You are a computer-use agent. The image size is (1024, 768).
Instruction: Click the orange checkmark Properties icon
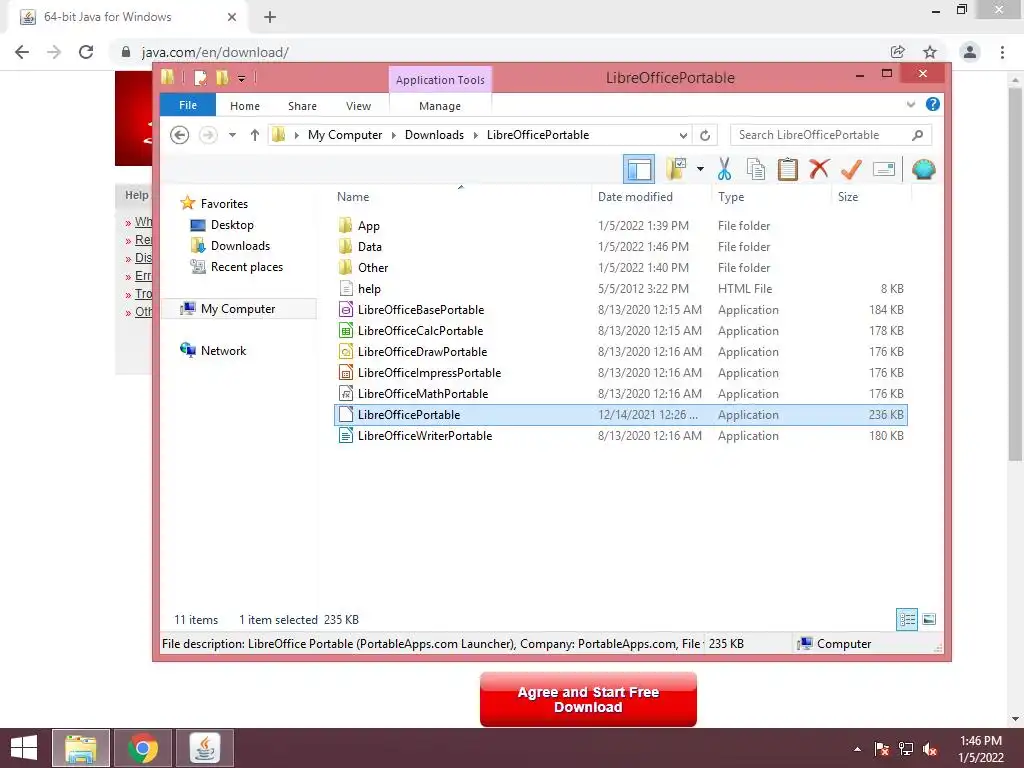tap(851, 169)
